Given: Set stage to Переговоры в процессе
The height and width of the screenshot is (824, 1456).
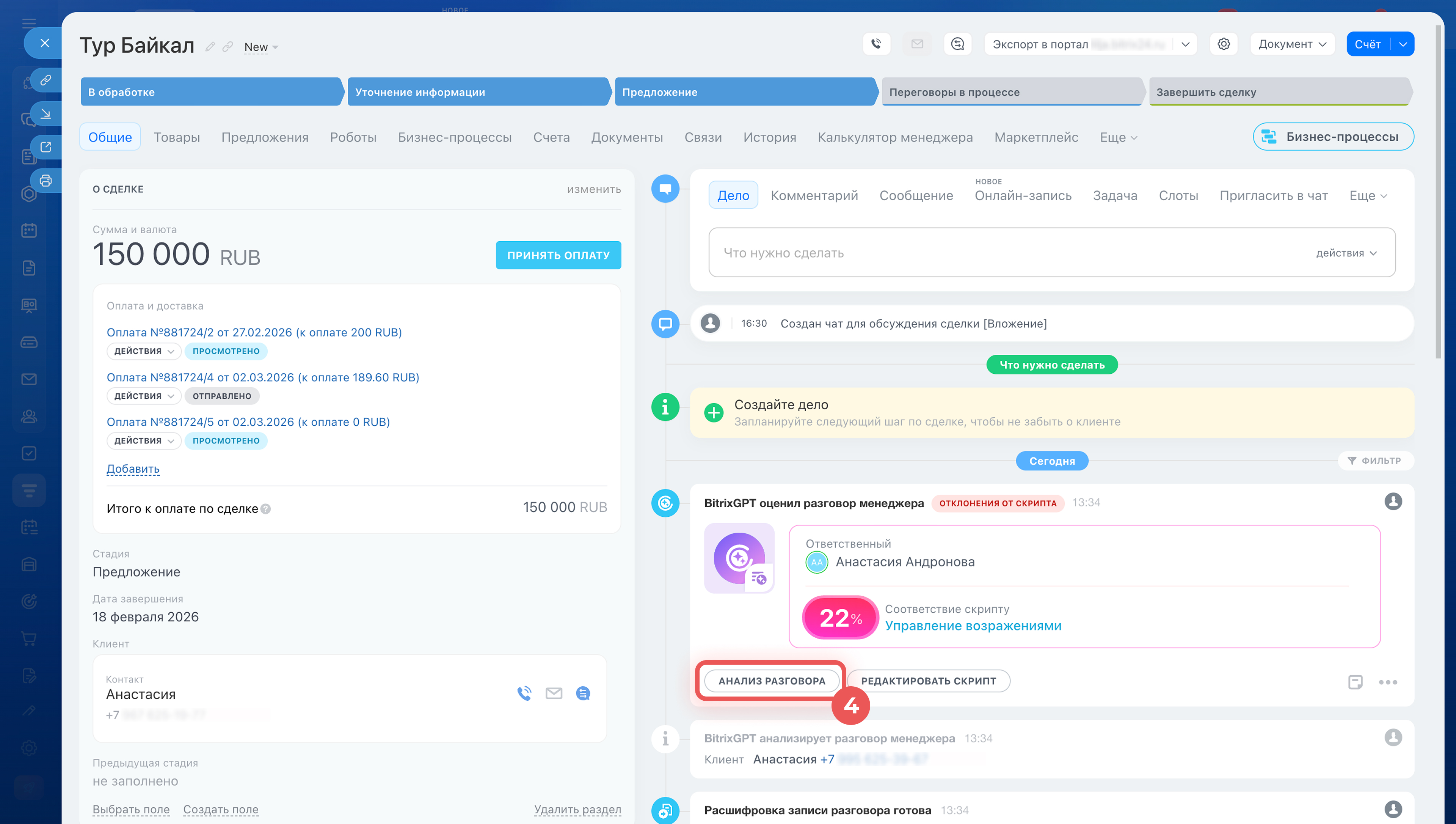Looking at the screenshot, I should click(1011, 92).
